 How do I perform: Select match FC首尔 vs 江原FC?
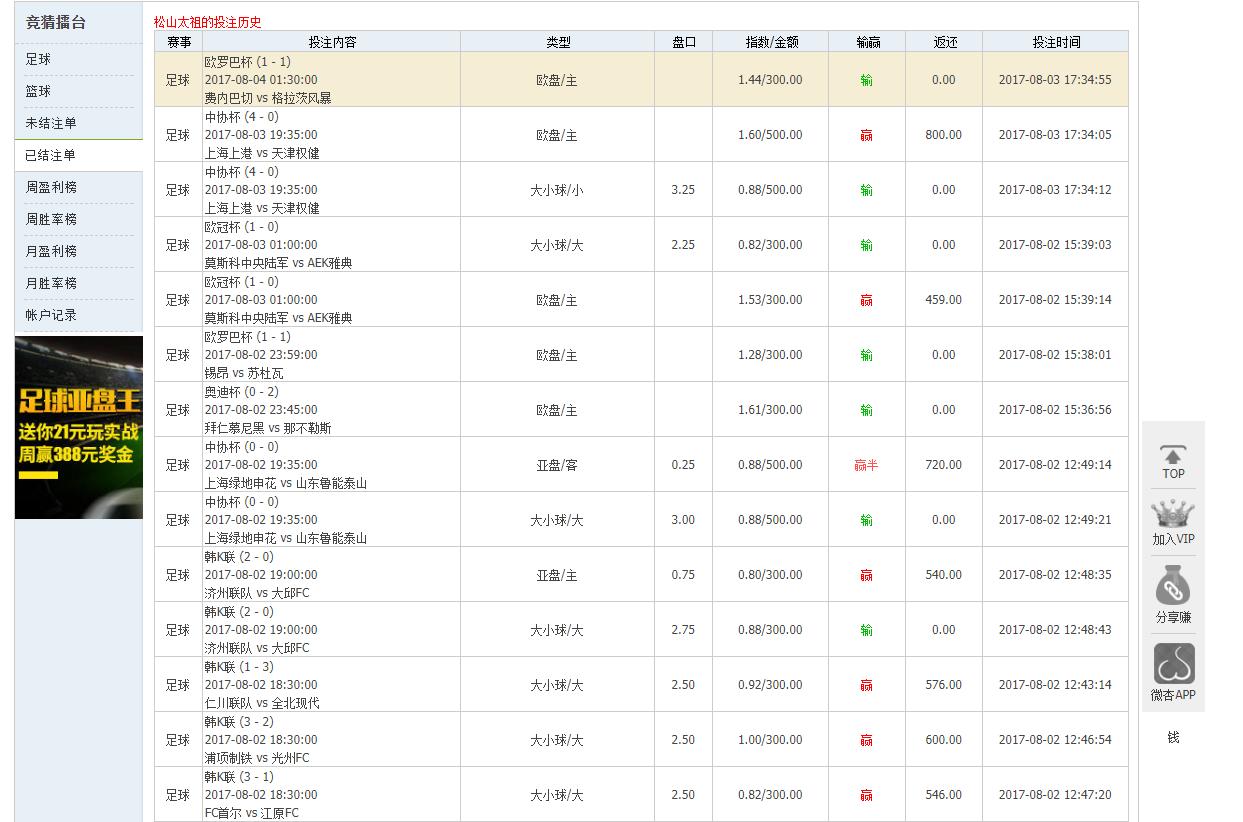(252, 813)
